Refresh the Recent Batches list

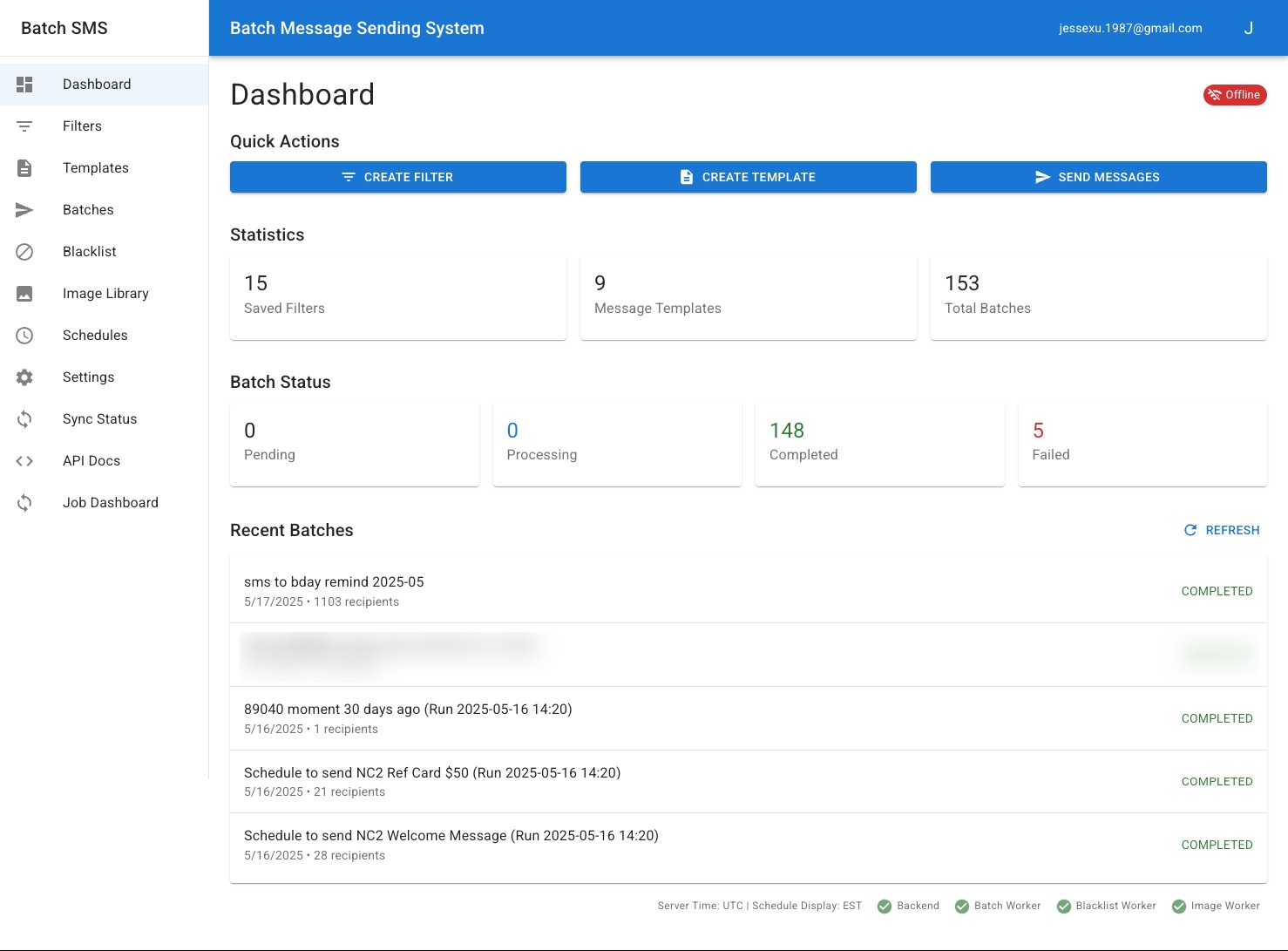1222,530
